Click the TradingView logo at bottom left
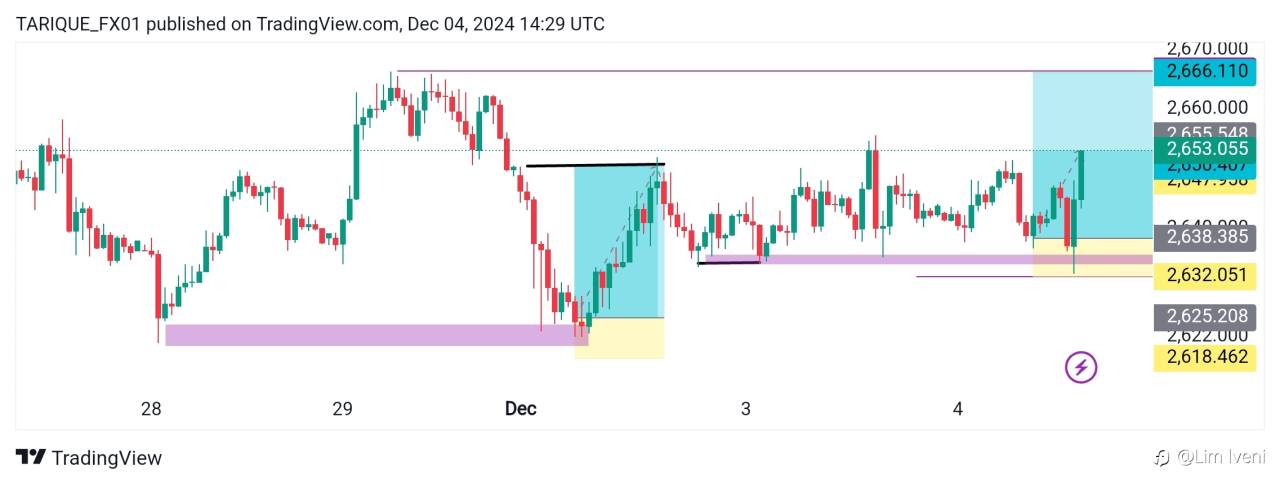 point(89,458)
